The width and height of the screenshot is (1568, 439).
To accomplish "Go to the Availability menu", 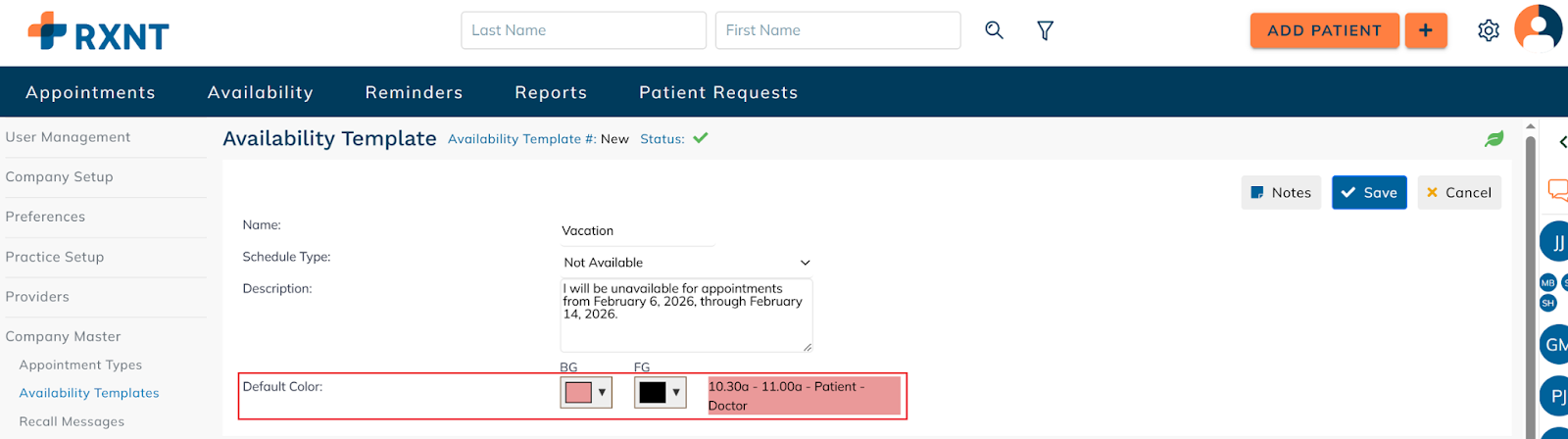I will (x=260, y=92).
